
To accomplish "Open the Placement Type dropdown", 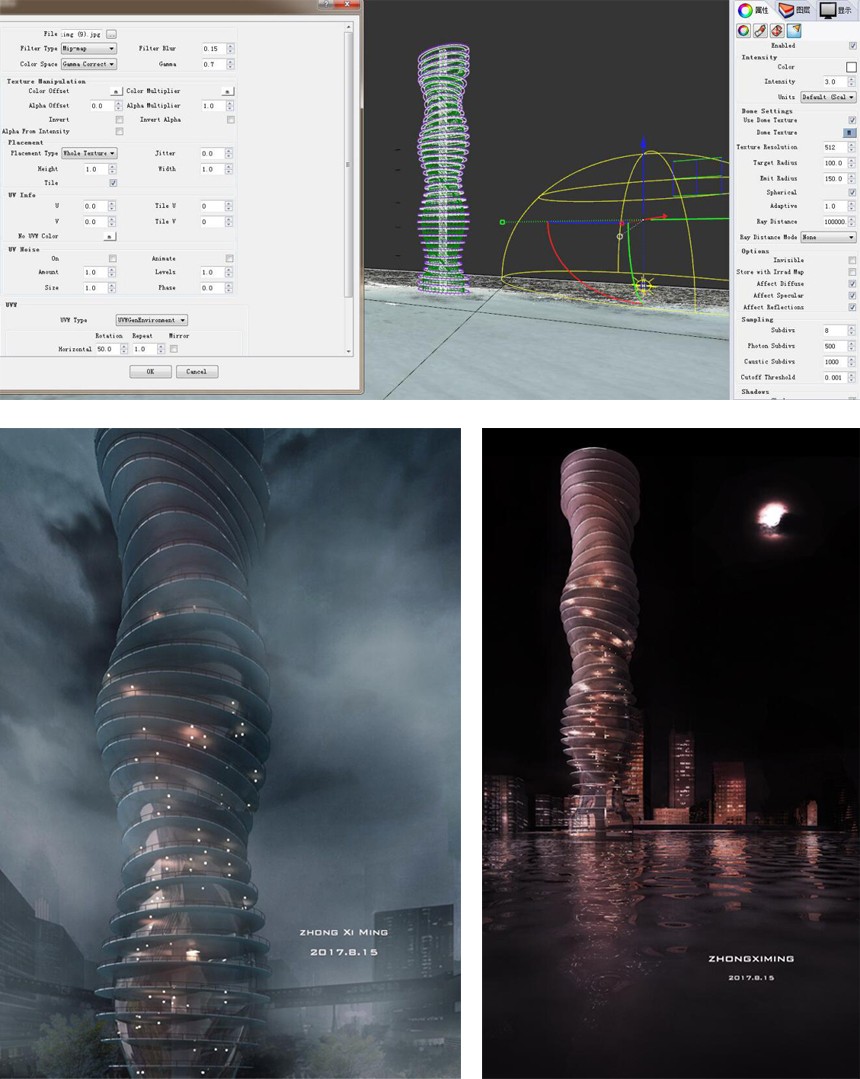I will click(89, 153).
